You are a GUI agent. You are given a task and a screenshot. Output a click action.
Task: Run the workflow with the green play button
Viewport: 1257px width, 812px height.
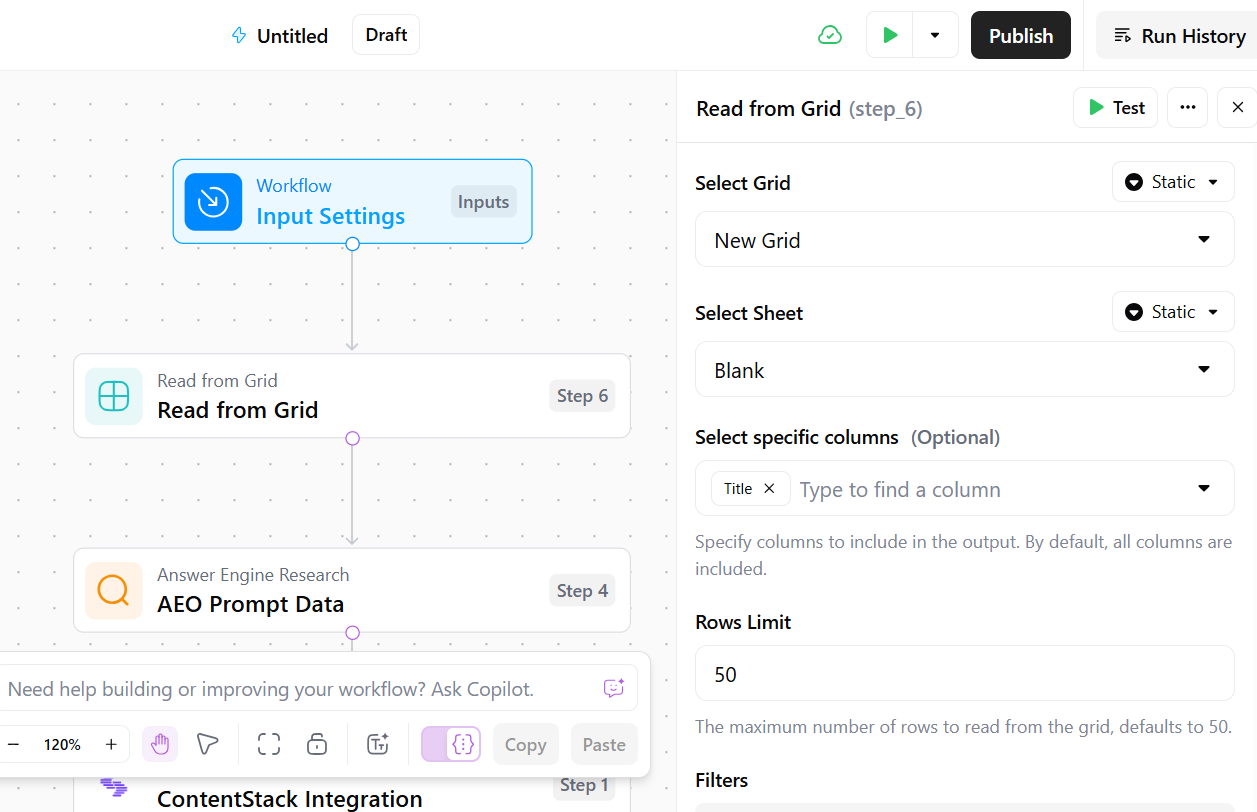[x=889, y=34]
